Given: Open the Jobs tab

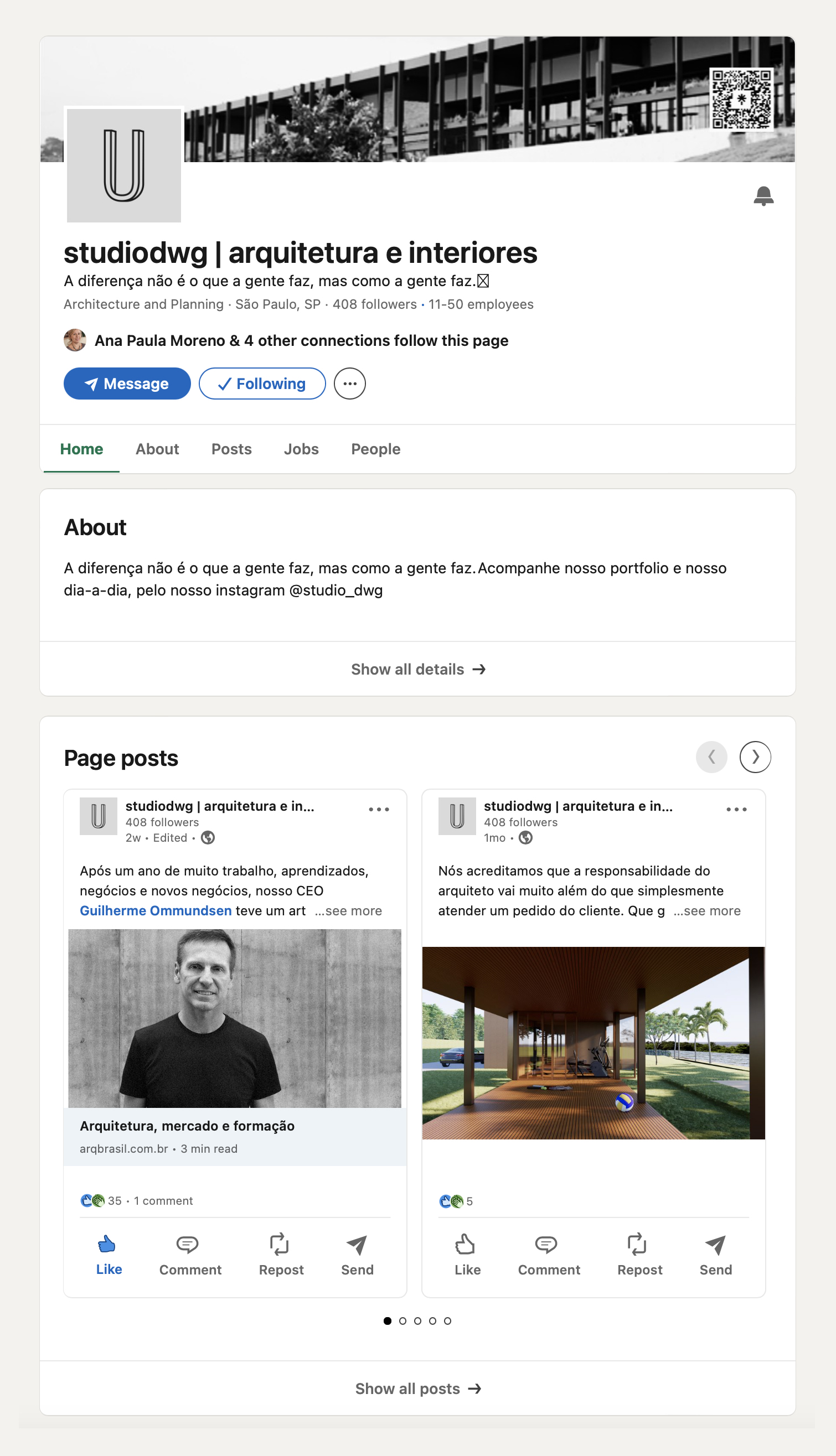Looking at the screenshot, I should pos(301,449).
